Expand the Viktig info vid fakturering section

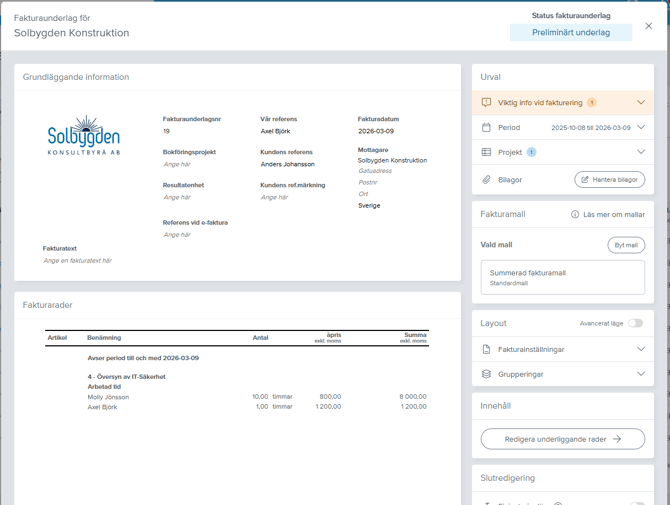tap(641, 102)
